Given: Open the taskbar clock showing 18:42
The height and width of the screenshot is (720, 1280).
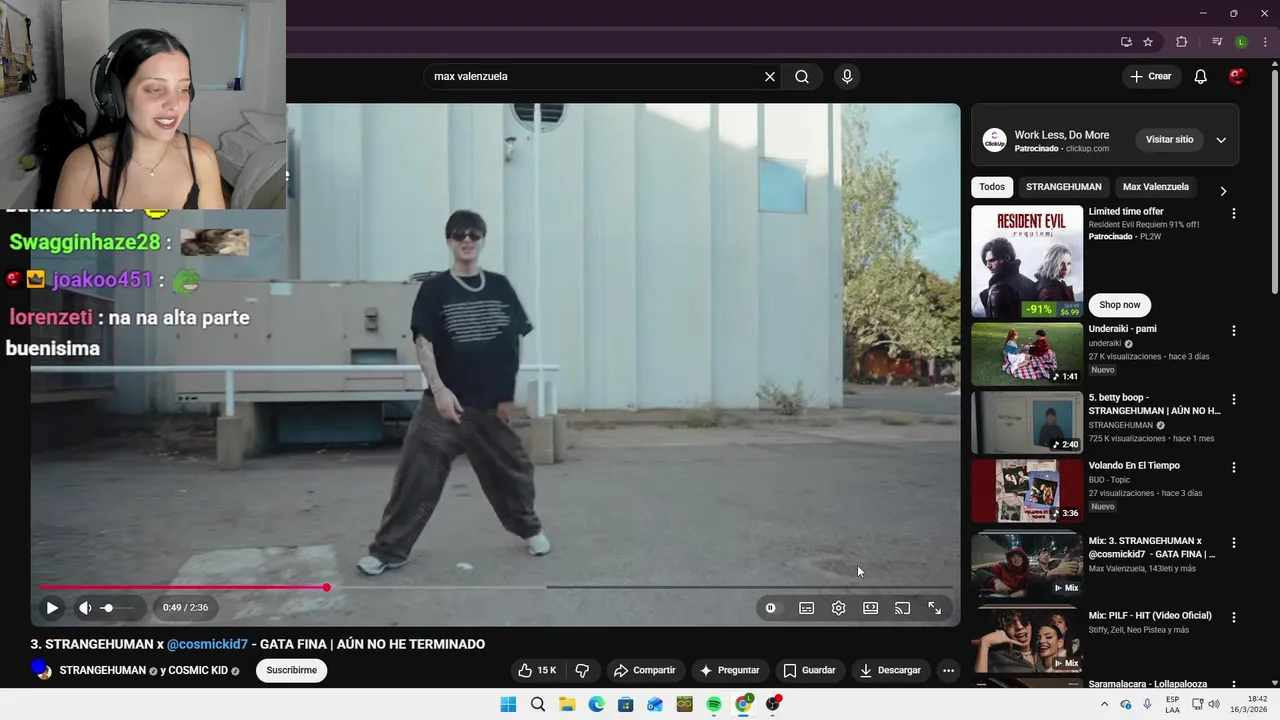Looking at the screenshot, I should [1249, 704].
